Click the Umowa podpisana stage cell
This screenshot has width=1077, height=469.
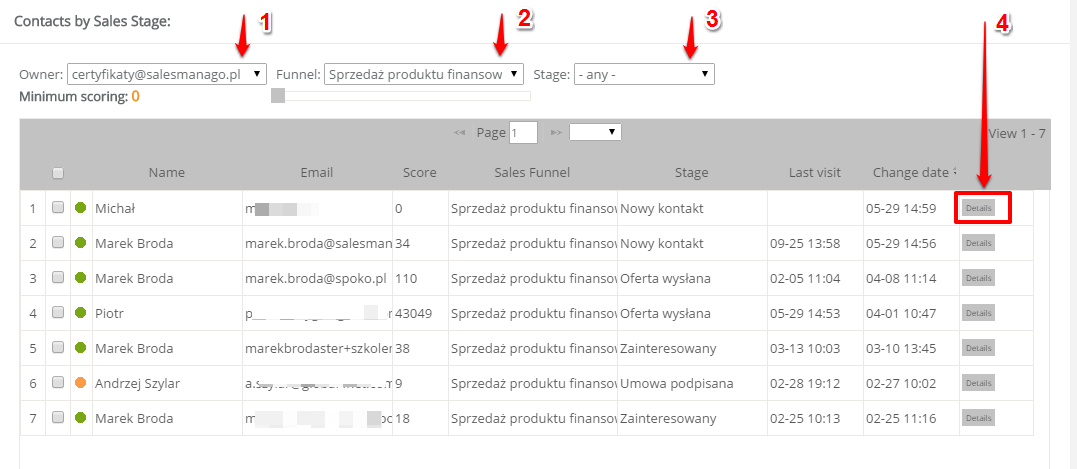pos(677,384)
